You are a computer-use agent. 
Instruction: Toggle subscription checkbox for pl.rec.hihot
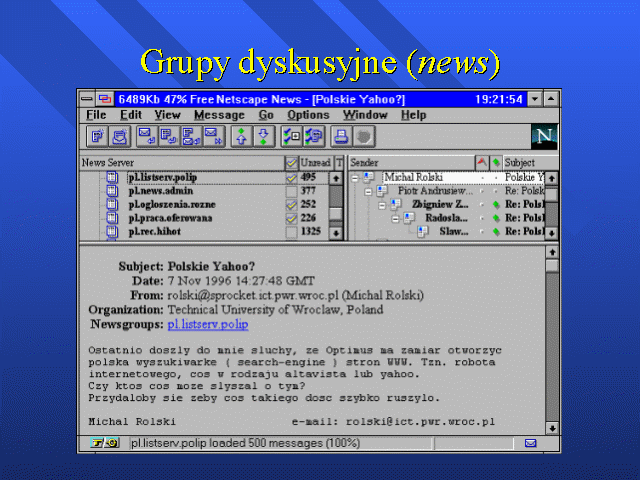click(x=291, y=231)
